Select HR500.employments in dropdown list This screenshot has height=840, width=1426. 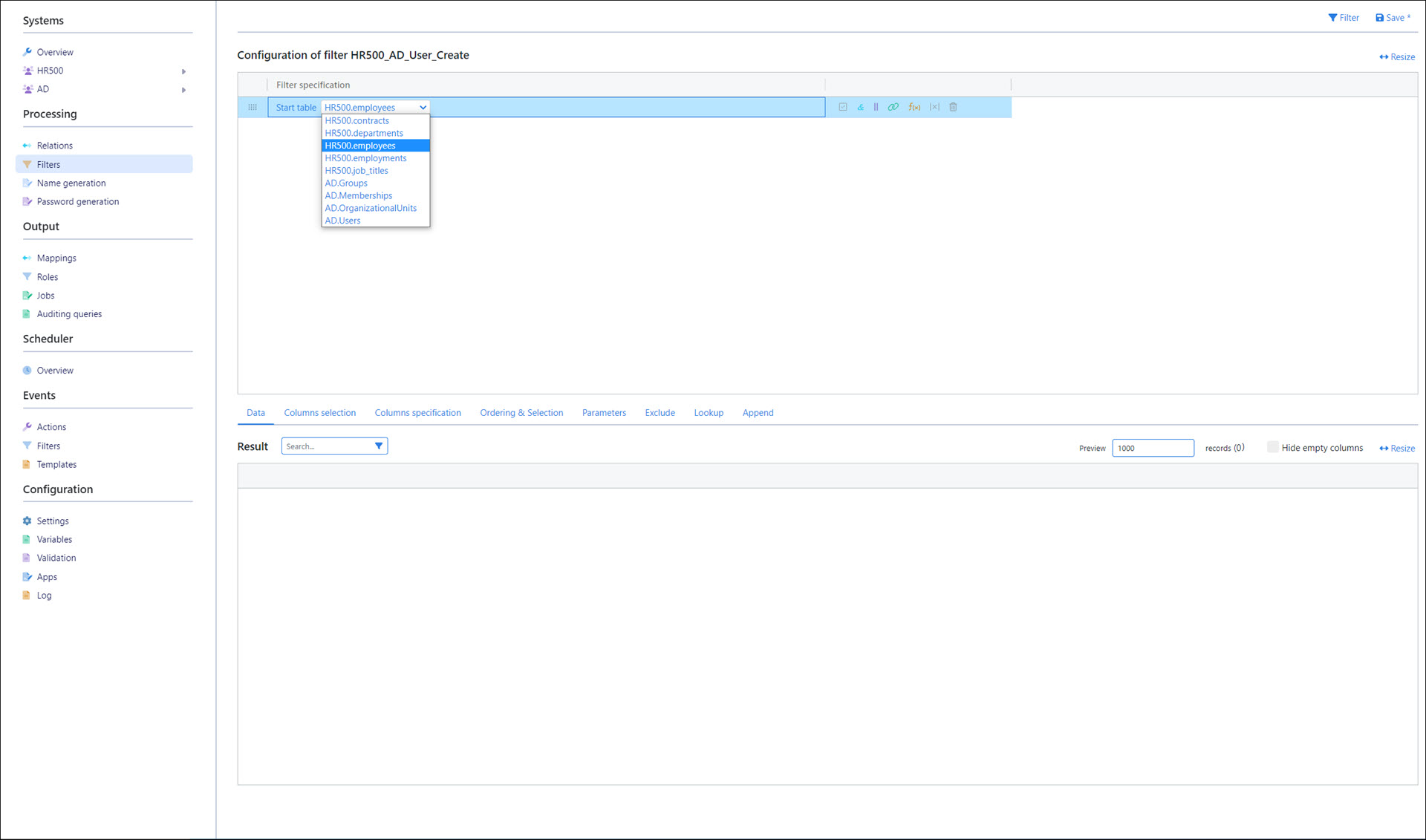365,158
